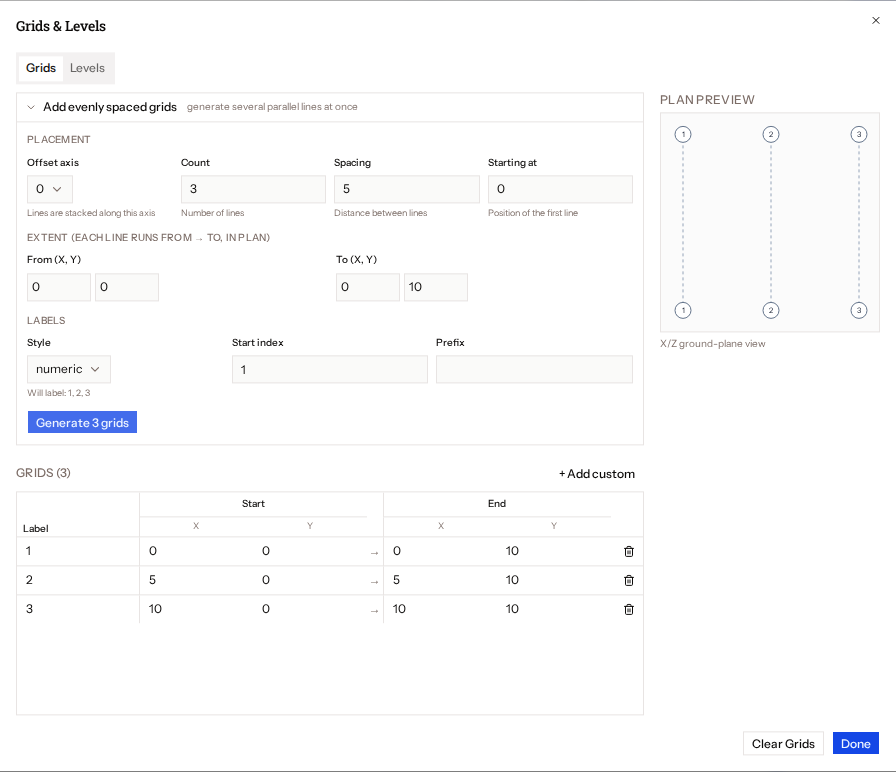Click the From X coordinate field
This screenshot has height=772, width=896.
(59, 287)
